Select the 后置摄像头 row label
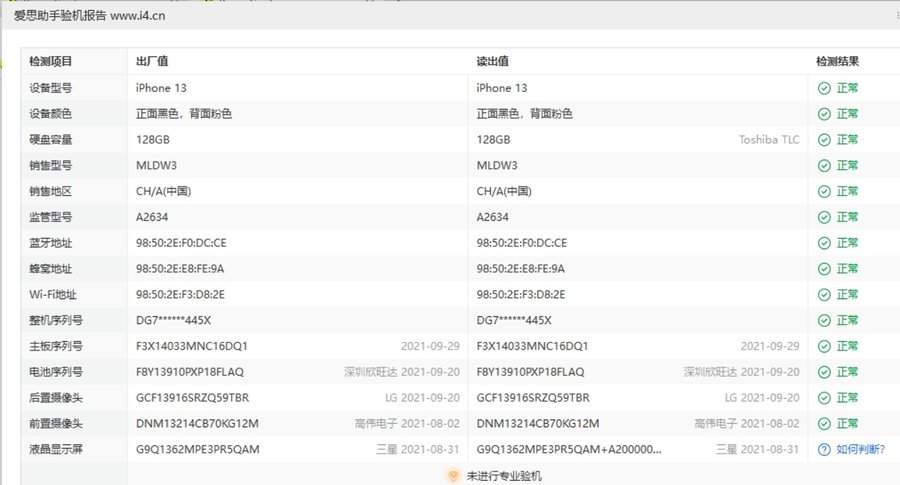Screen dimensions: 900x485 tap(56, 398)
